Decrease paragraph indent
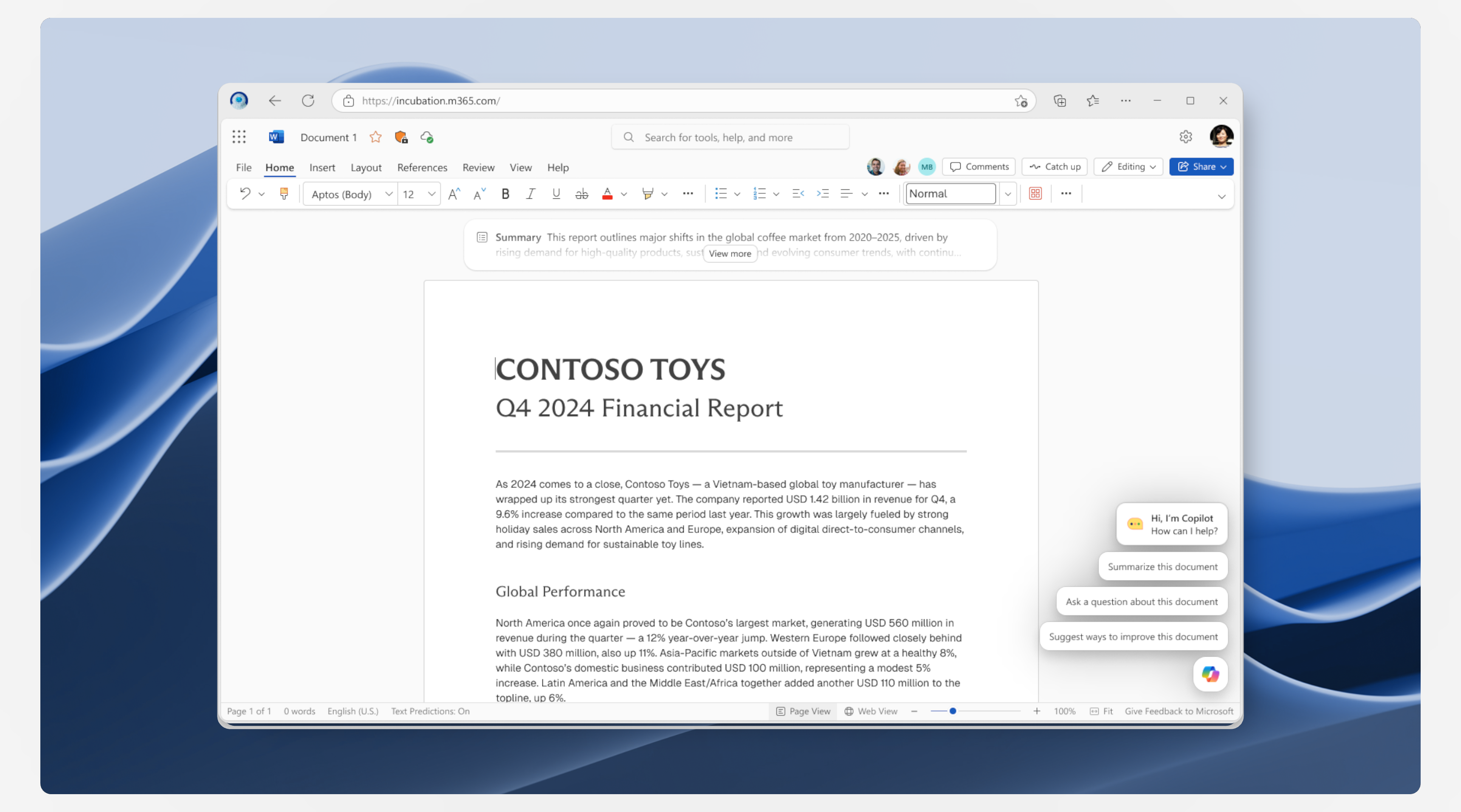The width and height of the screenshot is (1461, 812). pyautogui.click(x=798, y=194)
